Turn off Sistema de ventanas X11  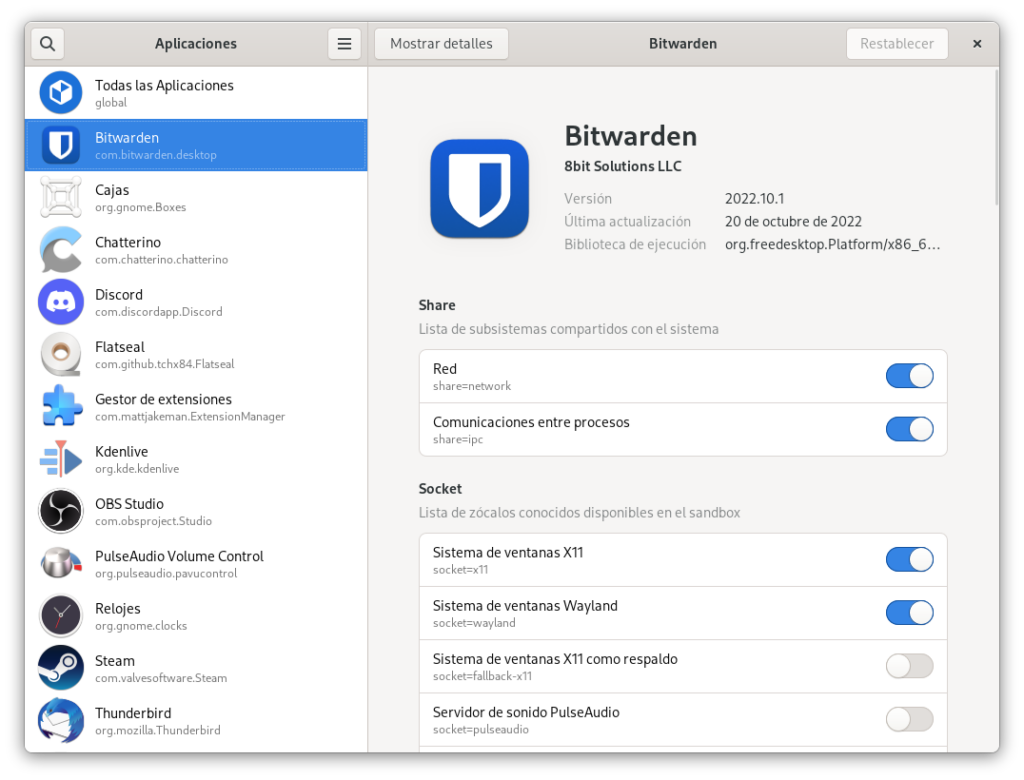pos(909,559)
